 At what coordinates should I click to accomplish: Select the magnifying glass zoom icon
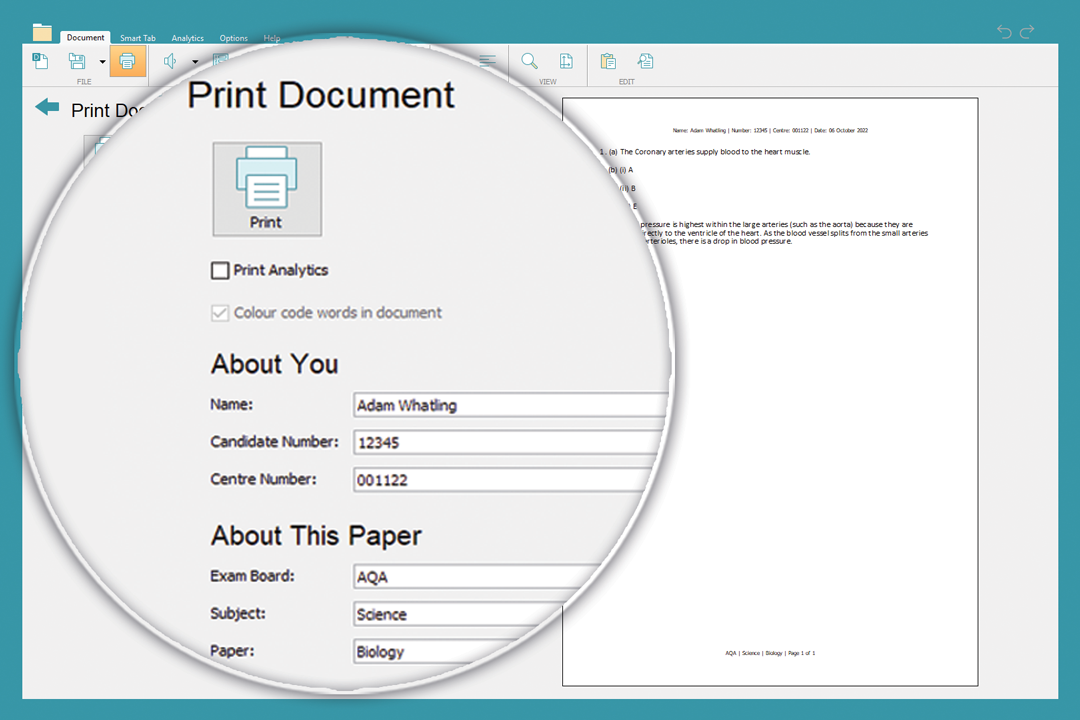pyautogui.click(x=530, y=62)
